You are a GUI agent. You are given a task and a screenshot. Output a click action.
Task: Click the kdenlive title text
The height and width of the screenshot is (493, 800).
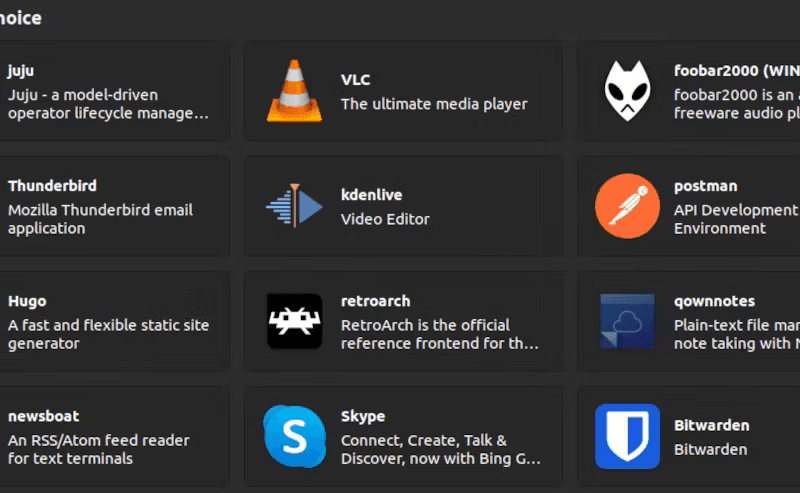click(x=371, y=195)
